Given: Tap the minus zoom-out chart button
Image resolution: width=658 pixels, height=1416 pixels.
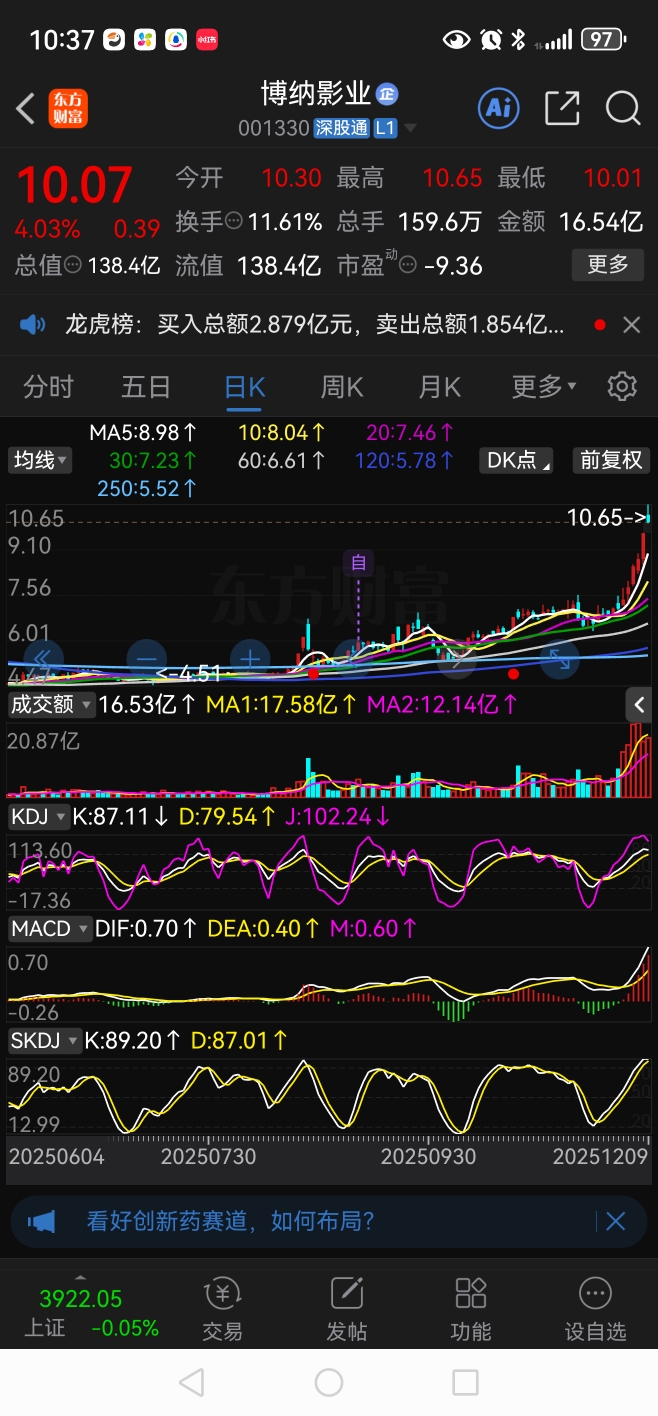Looking at the screenshot, I should click(x=146, y=659).
